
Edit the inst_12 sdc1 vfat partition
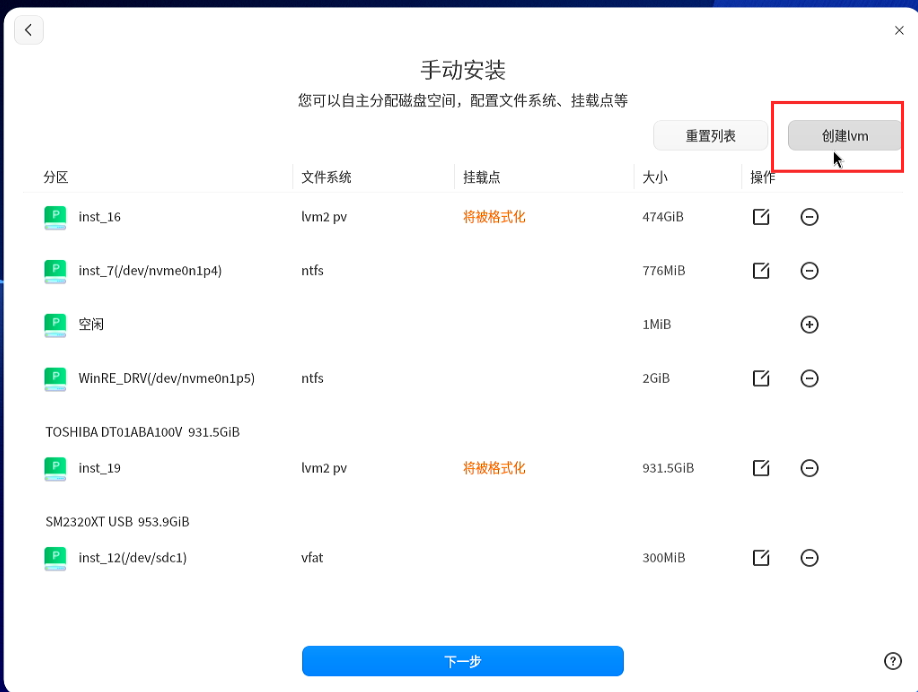pyautogui.click(x=761, y=557)
